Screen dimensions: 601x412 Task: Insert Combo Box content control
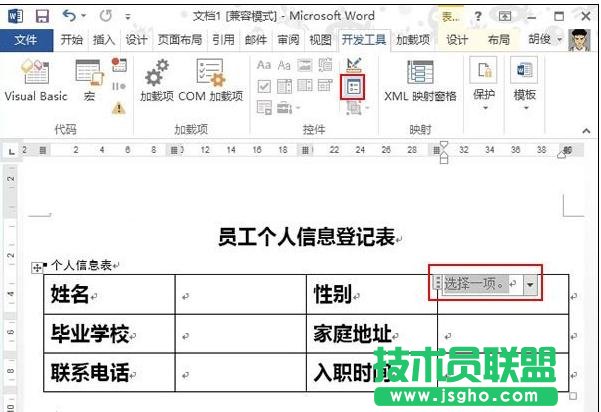coord(284,86)
